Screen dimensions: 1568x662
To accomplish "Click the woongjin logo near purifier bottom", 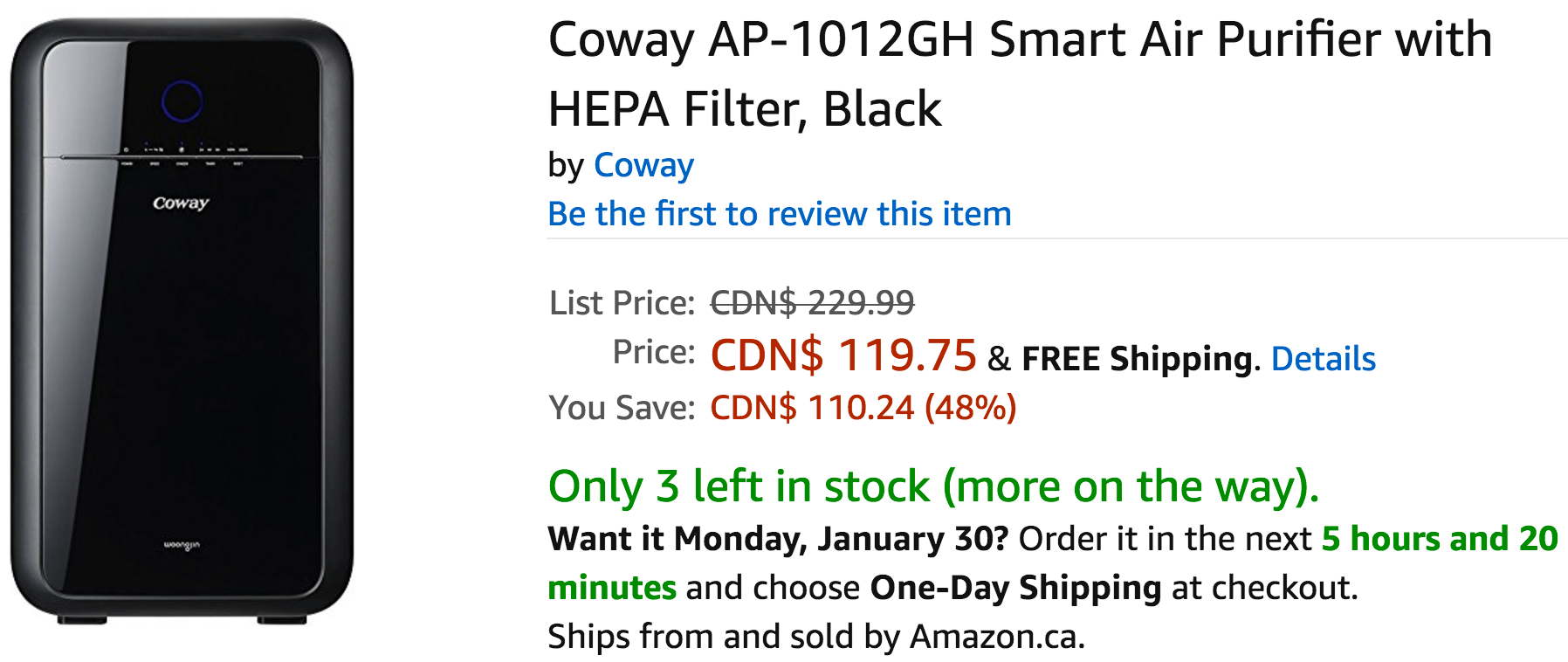I will click(182, 546).
